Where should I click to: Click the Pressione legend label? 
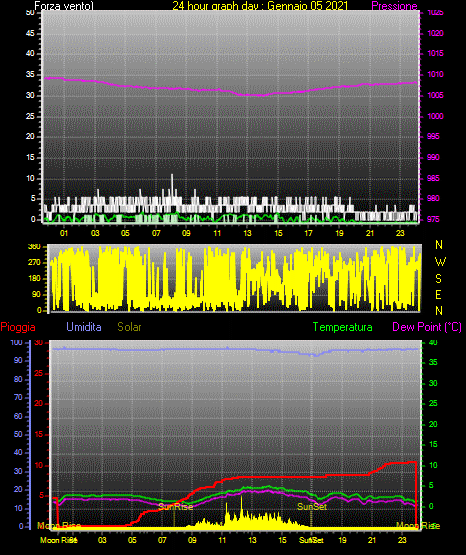click(394, 6)
